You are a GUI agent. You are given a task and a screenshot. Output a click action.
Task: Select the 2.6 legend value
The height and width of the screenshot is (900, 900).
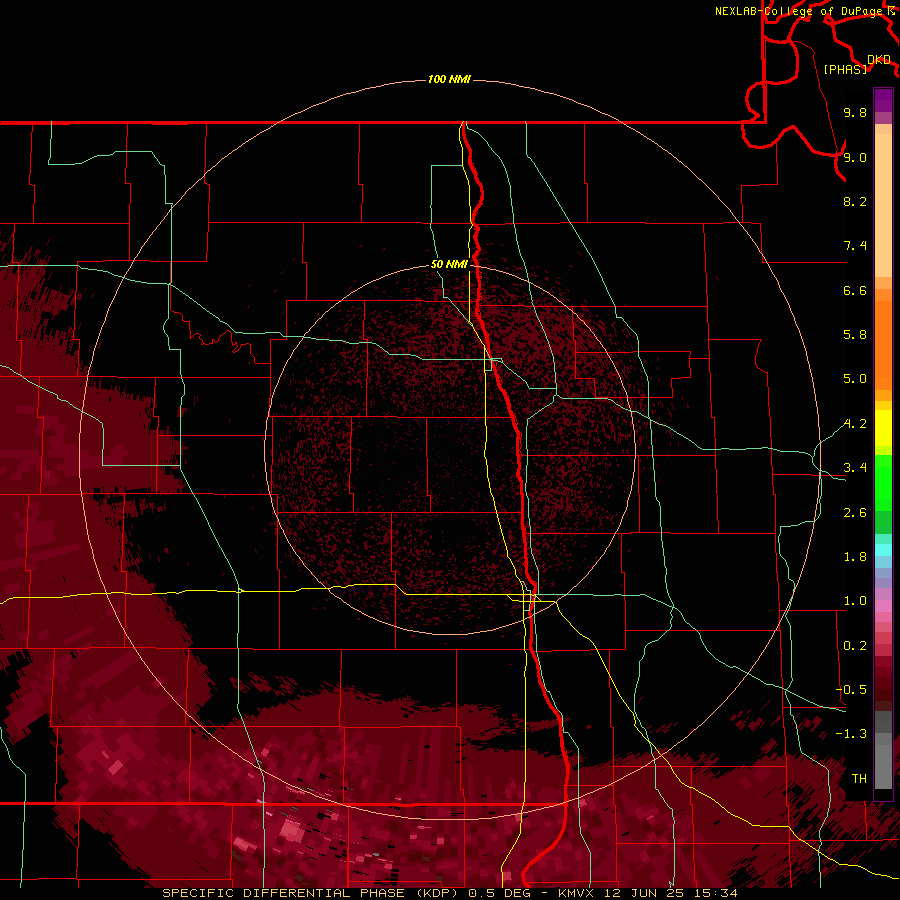855,513
